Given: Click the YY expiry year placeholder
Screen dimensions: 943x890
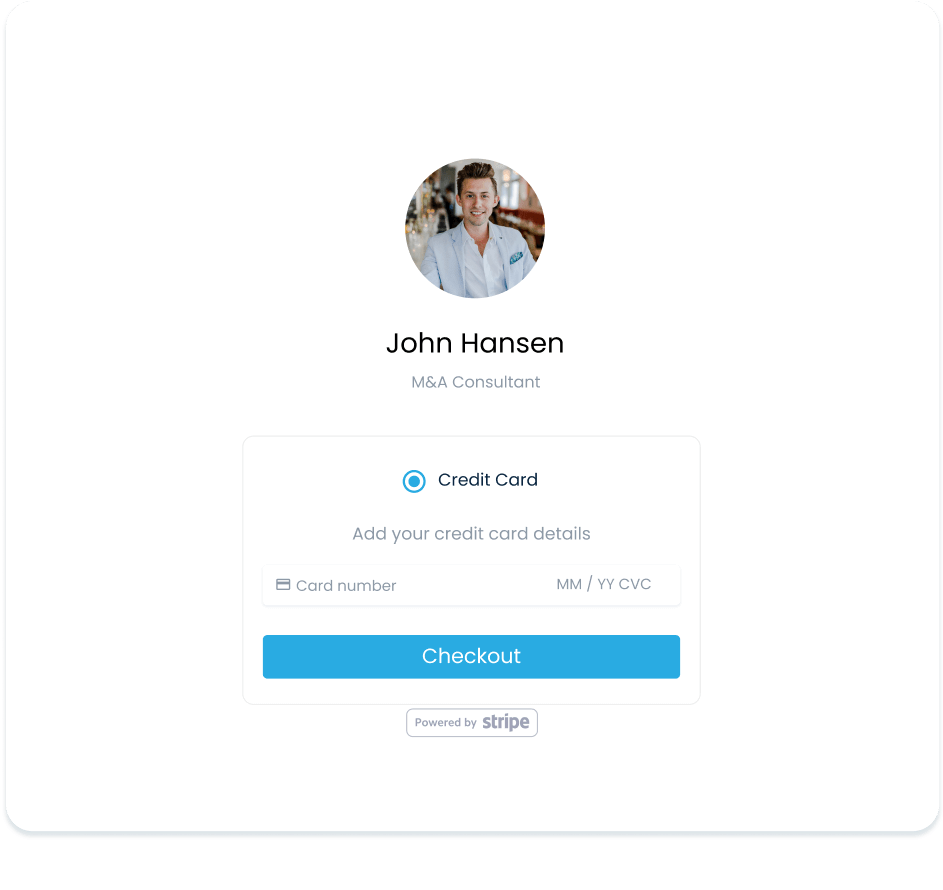Looking at the screenshot, I should click(x=606, y=585).
